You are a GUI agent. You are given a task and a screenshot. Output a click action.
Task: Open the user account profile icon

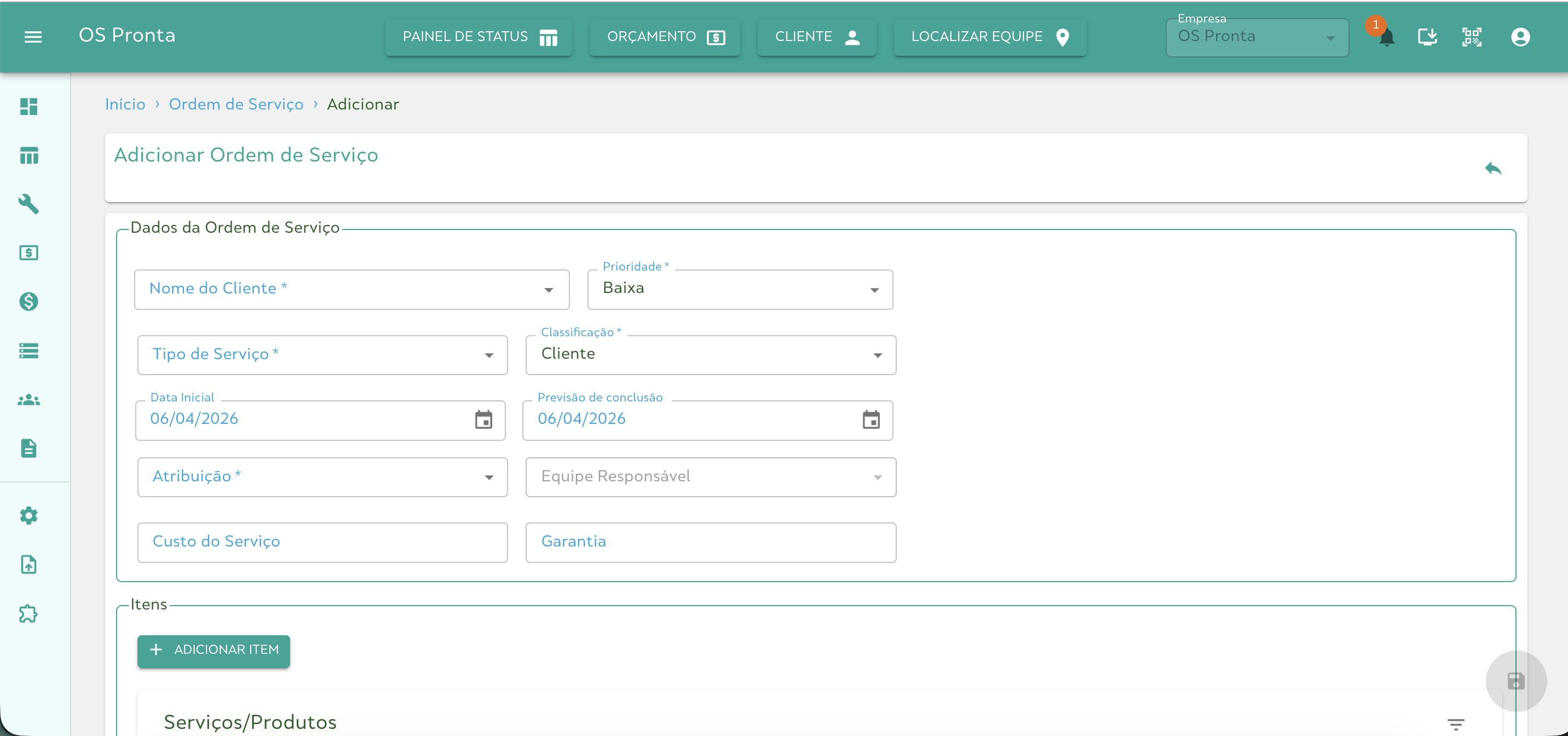(1520, 37)
